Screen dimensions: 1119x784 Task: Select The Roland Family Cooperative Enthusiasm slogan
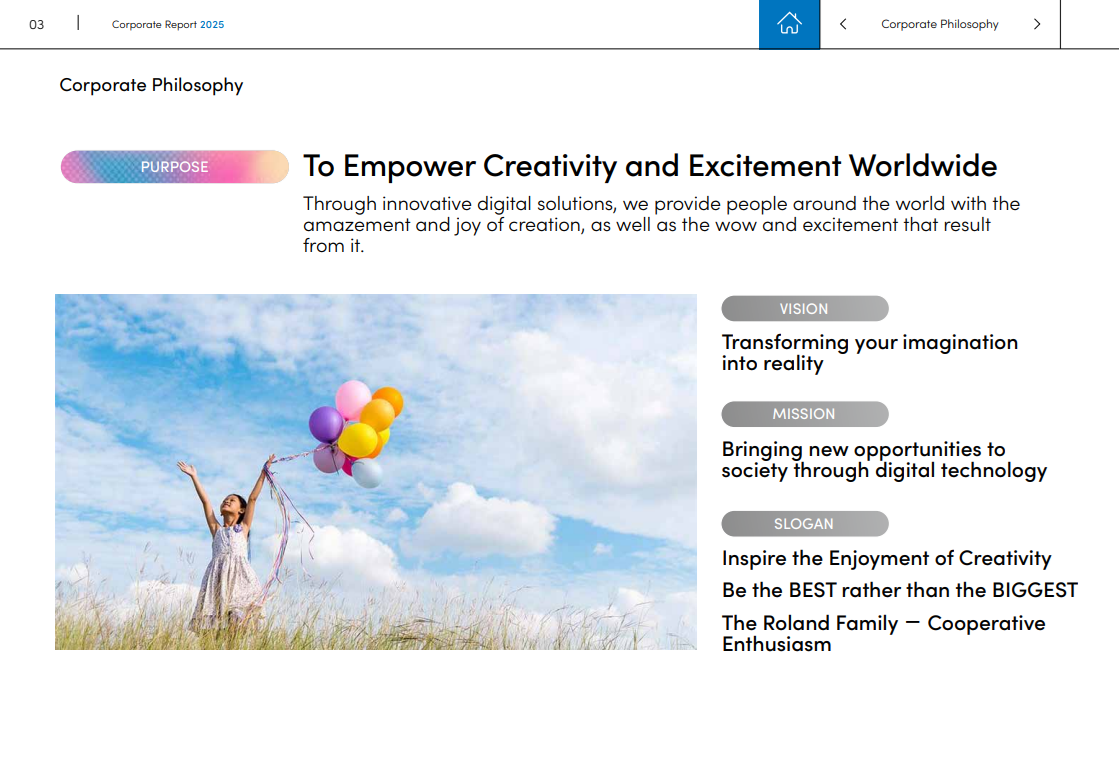pos(883,633)
